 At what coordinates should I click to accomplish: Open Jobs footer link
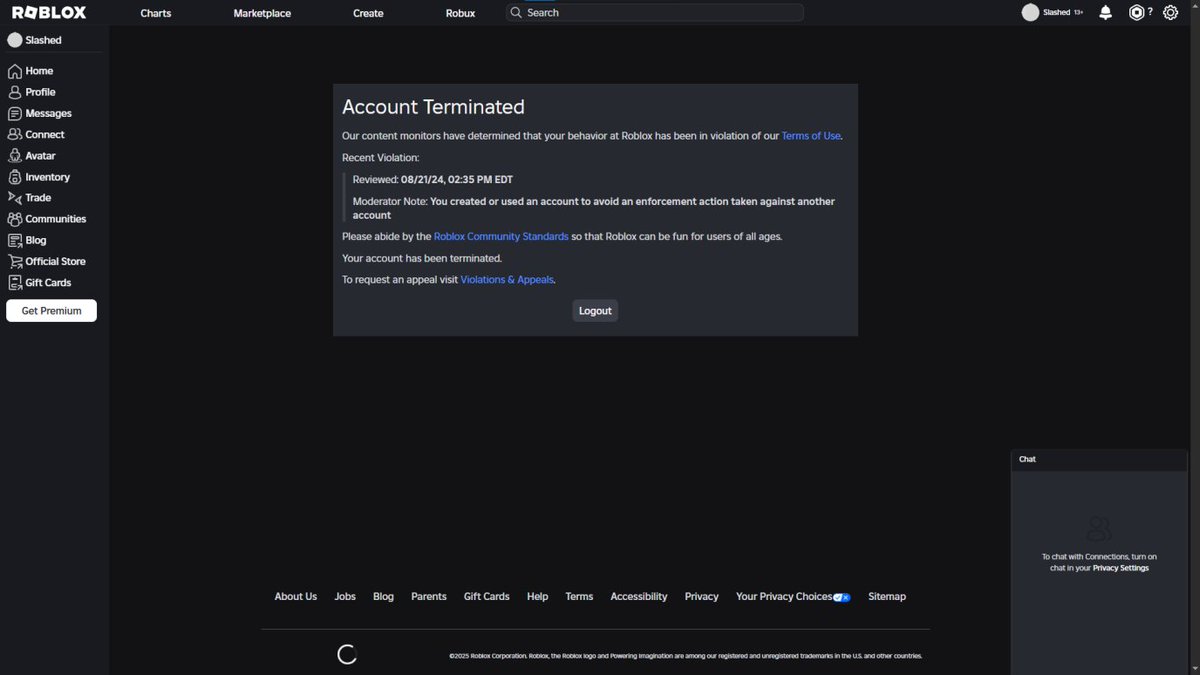345,597
